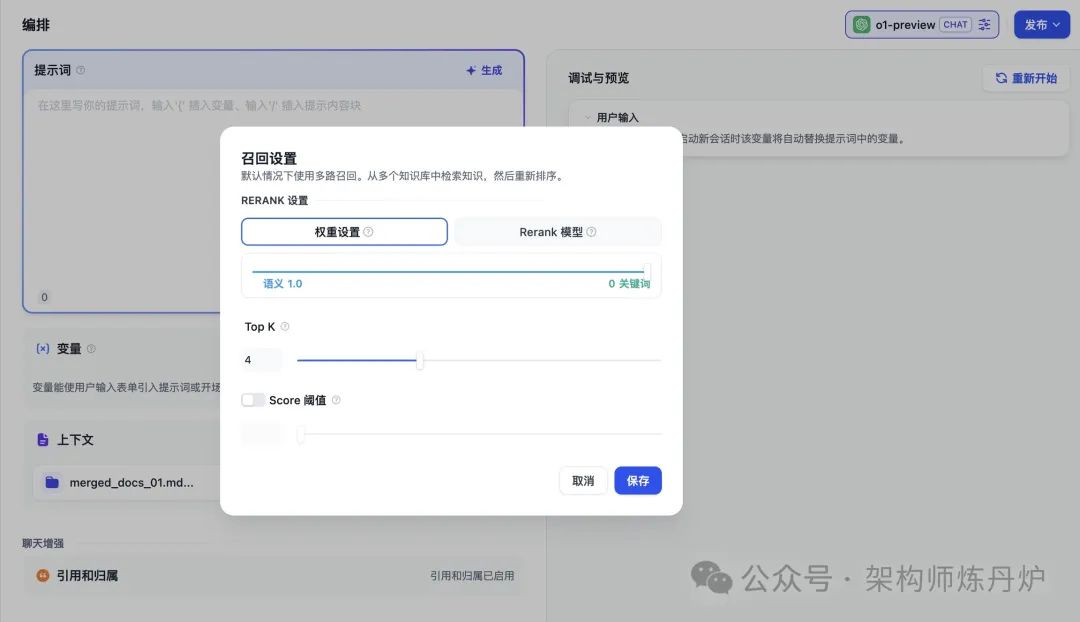Switch to the Rerank 模型 tab

click(556, 231)
